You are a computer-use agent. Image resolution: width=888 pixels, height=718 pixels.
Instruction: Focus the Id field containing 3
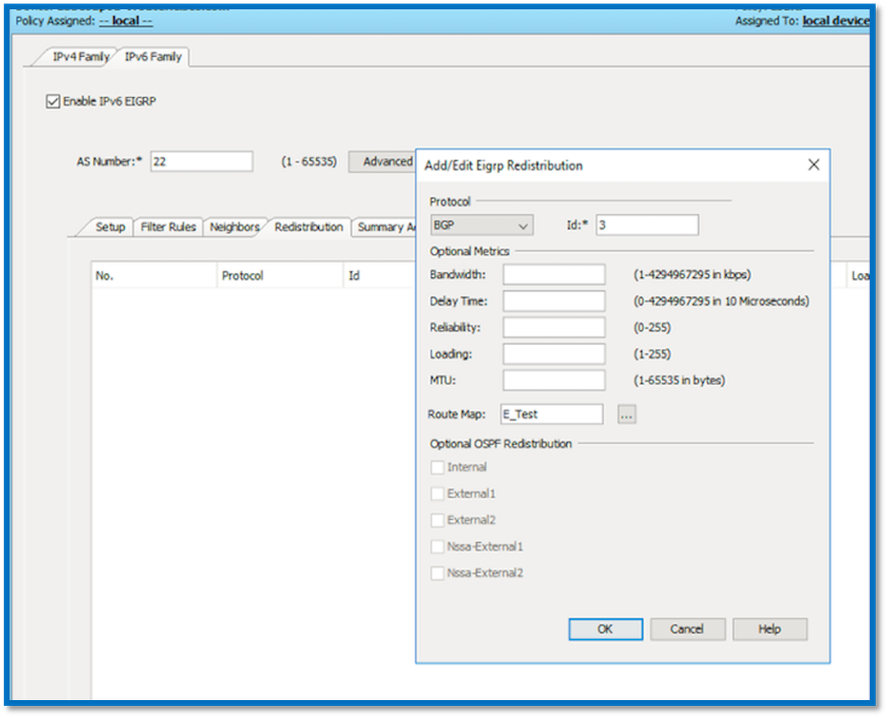tap(647, 225)
